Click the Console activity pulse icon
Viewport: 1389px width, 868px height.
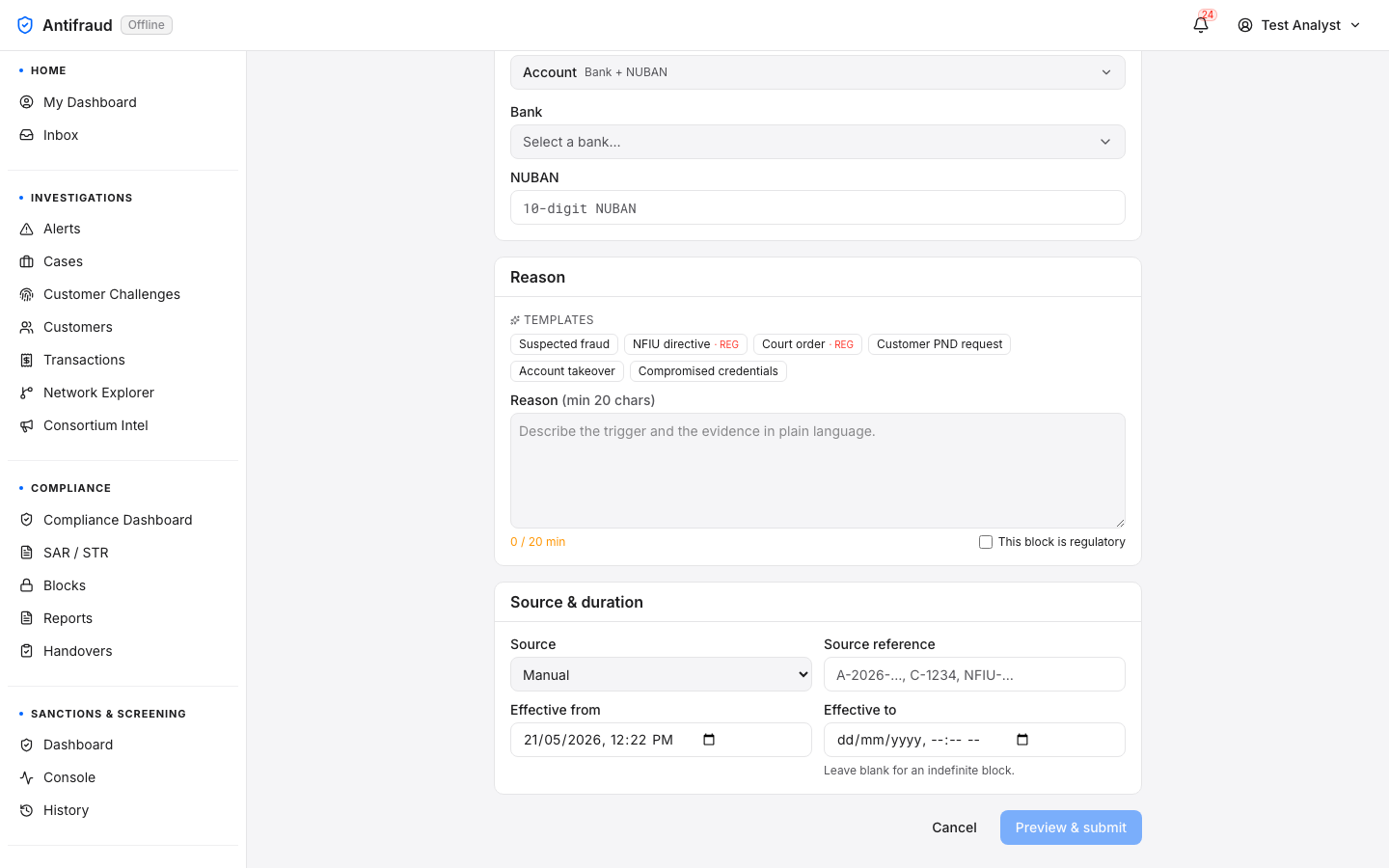point(27,777)
